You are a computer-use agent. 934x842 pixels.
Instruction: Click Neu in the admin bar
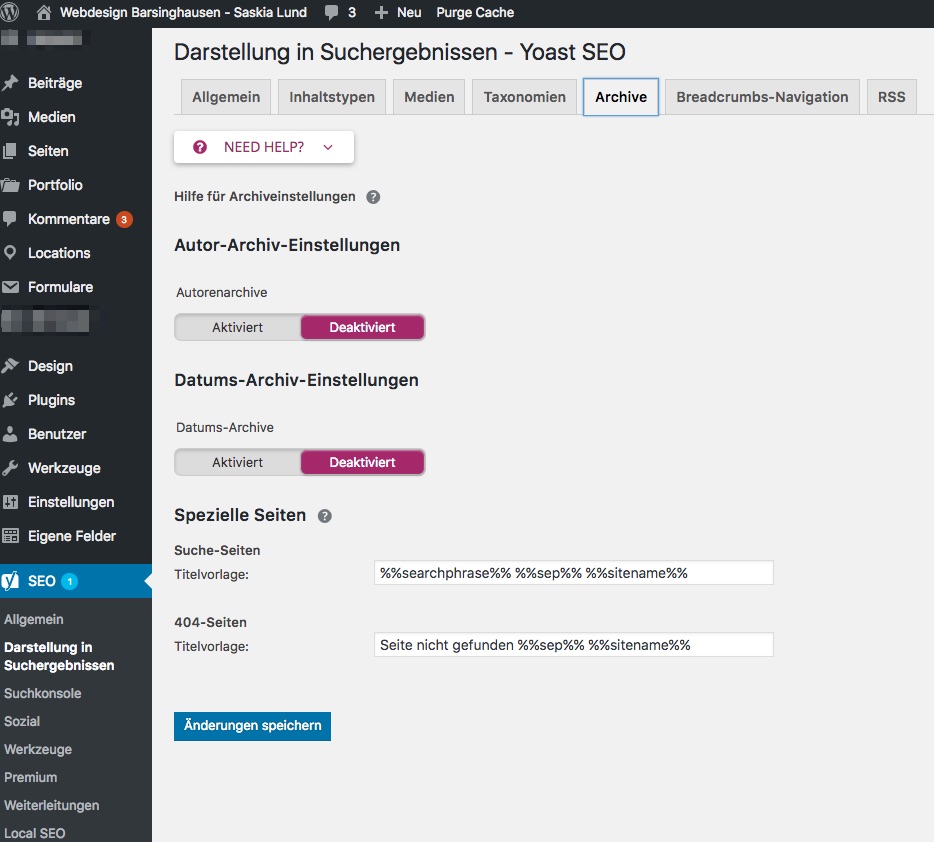click(x=409, y=13)
